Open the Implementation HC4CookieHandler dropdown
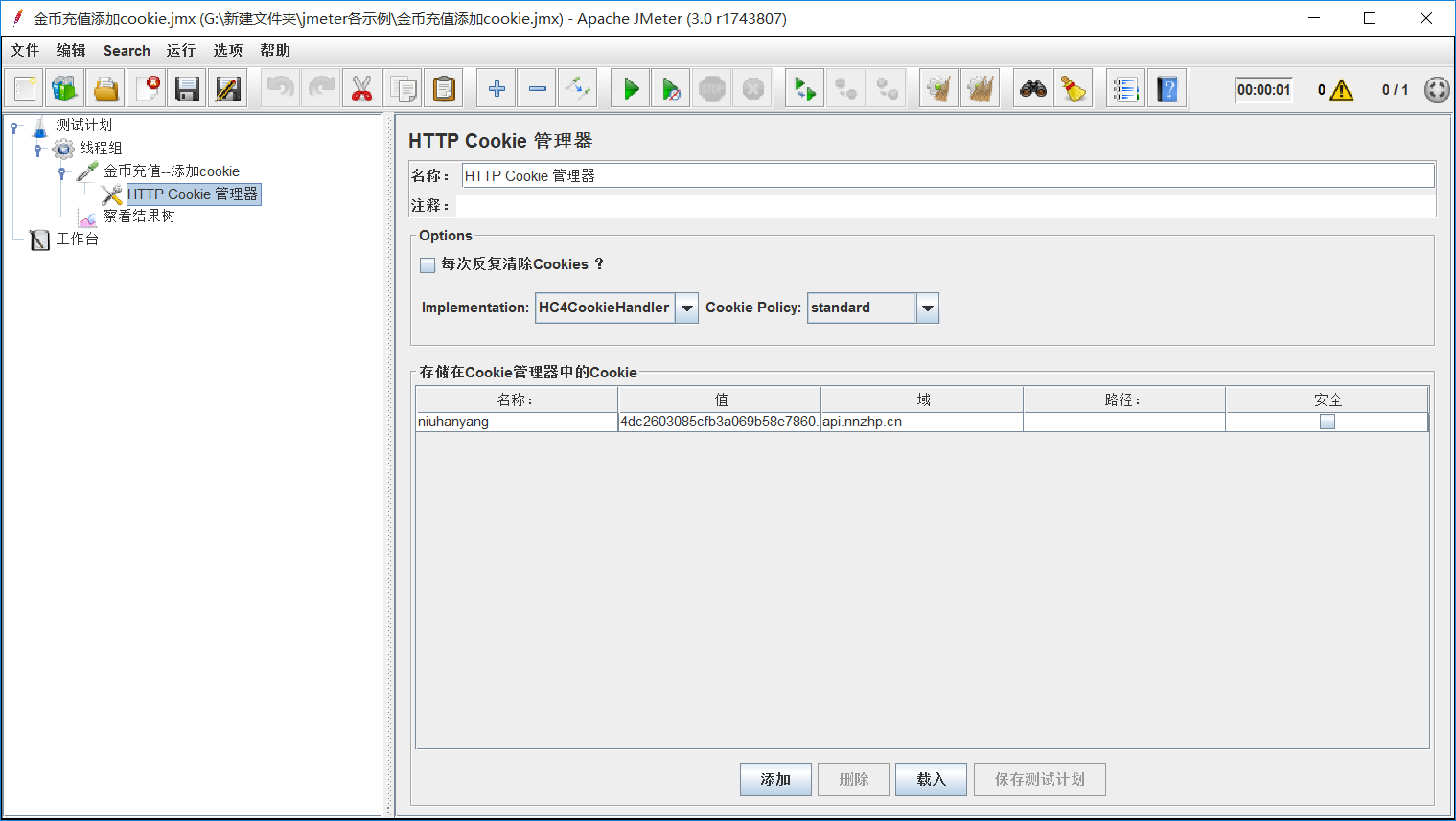Screen dimensions: 1456x821 point(686,308)
